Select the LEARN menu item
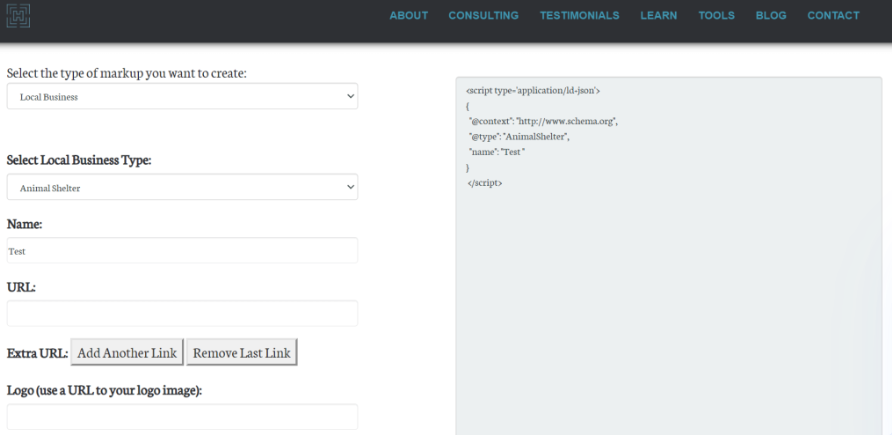 coord(659,15)
